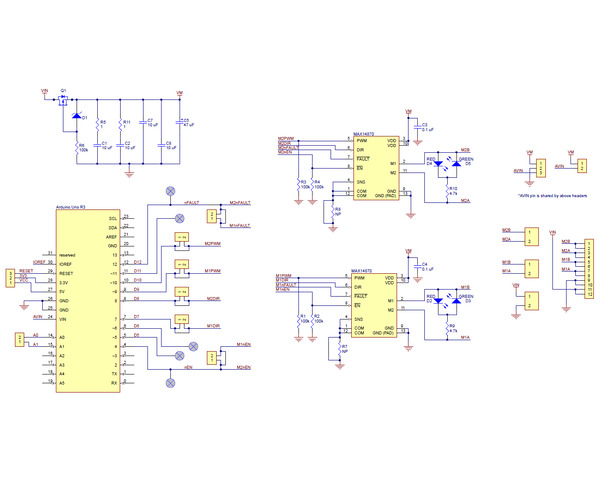The image size is (600, 480).
Task: Click the 'M2nFAULT' label beside the 2-pin header
Action: (240, 202)
